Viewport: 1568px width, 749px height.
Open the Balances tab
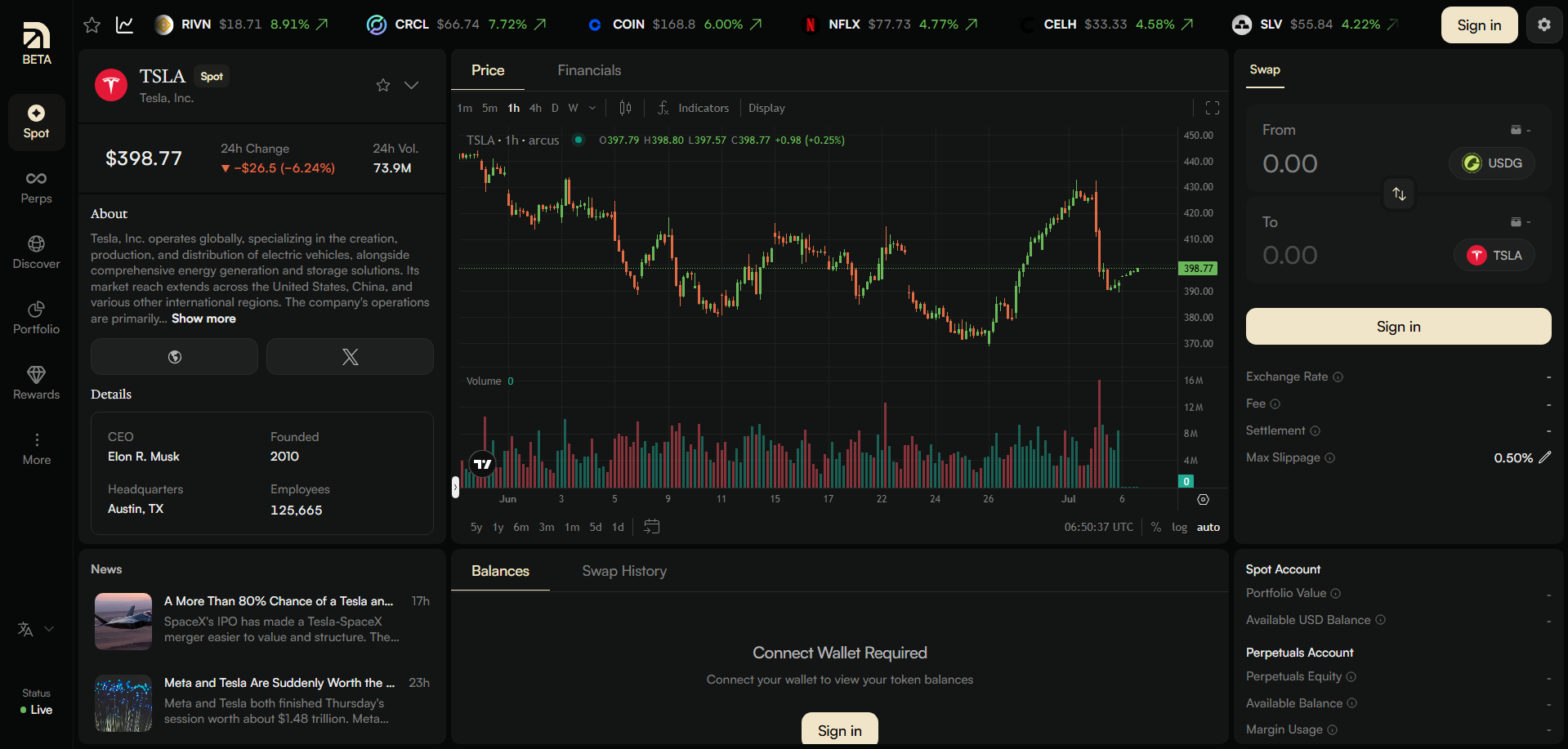click(x=500, y=571)
